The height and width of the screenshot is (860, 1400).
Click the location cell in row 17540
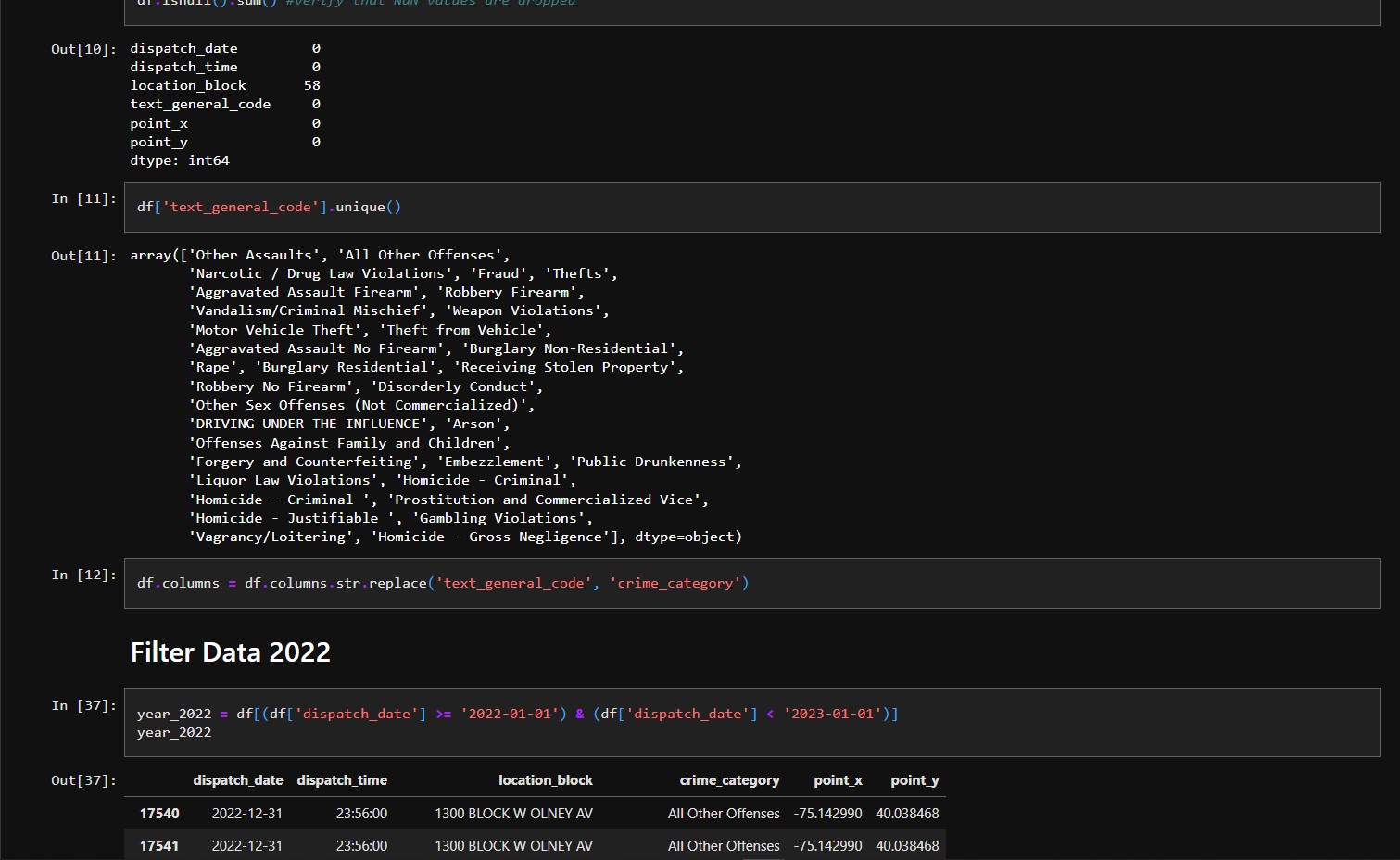(513, 814)
